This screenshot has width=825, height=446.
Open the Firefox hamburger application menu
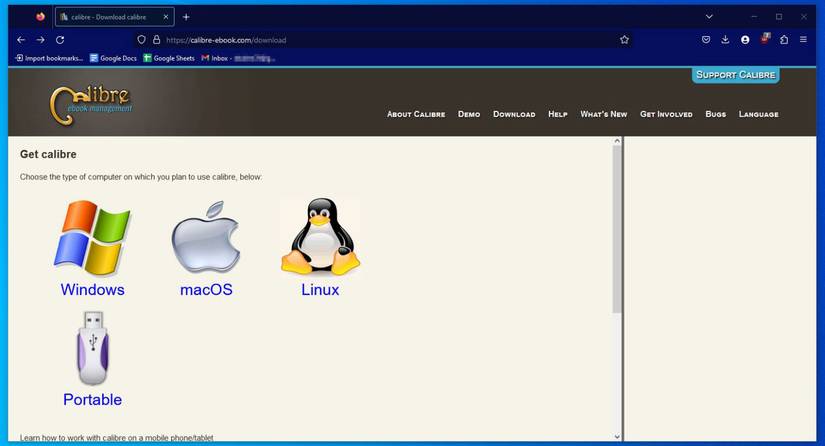pyautogui.click(x=803, y=39)
